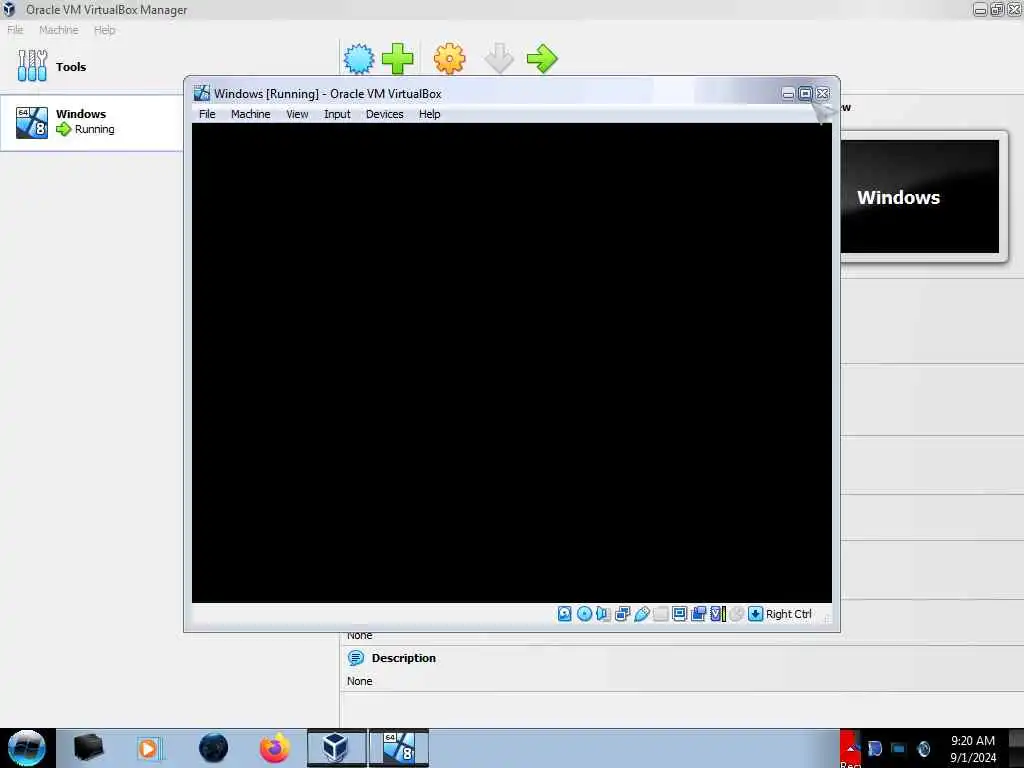This screenshot has height=768, width=1024.
Task: Open the Devices menu in the VM window
Action: click(384, 114)
